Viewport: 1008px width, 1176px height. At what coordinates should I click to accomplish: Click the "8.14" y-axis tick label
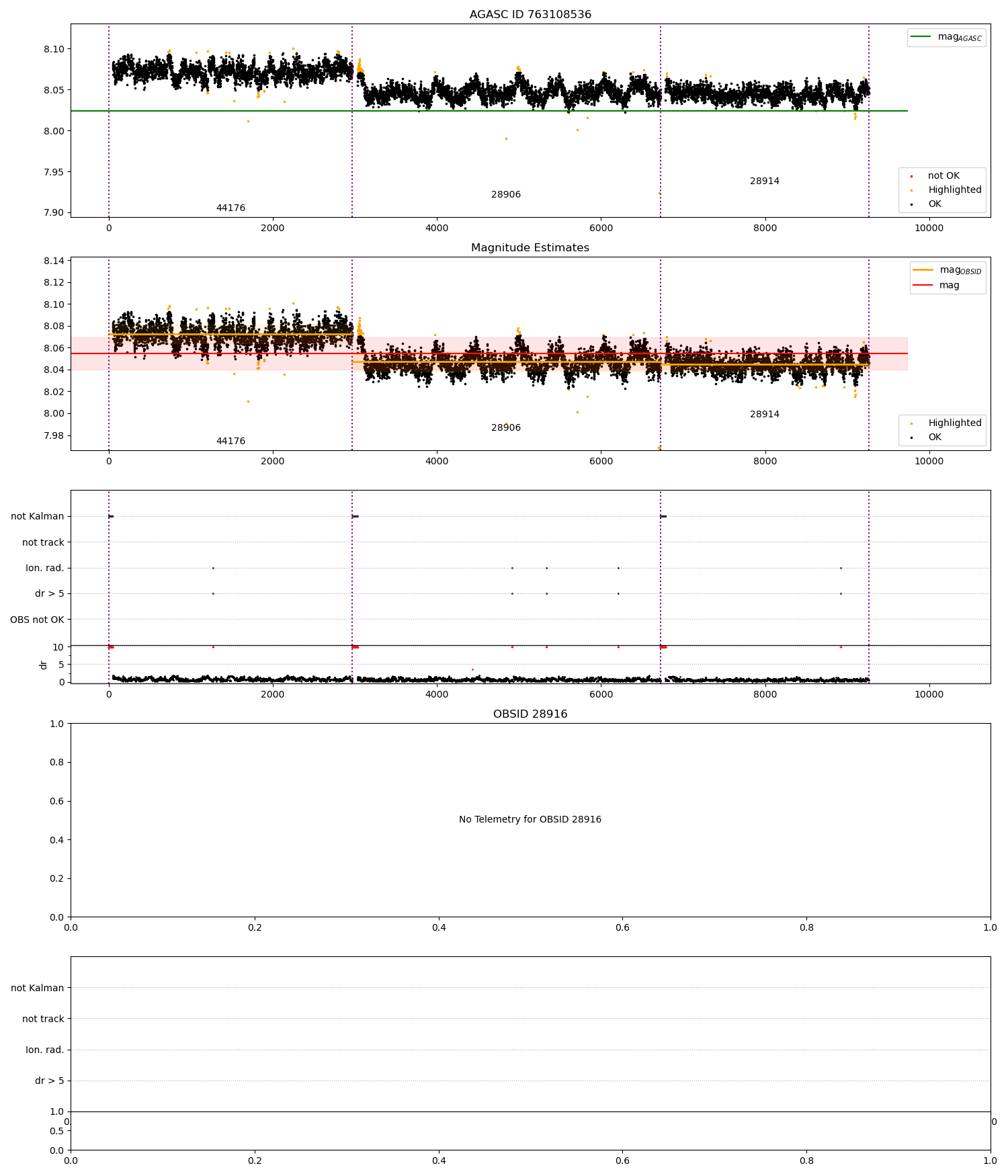click(x=55, y=261)
